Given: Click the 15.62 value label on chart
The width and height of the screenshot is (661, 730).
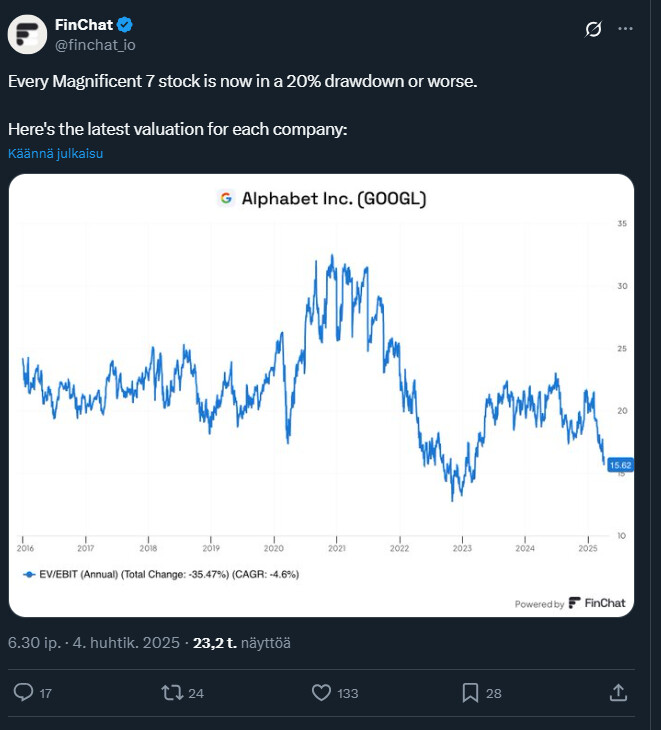Looking at the screenshot, I should (x=621, y=465).
